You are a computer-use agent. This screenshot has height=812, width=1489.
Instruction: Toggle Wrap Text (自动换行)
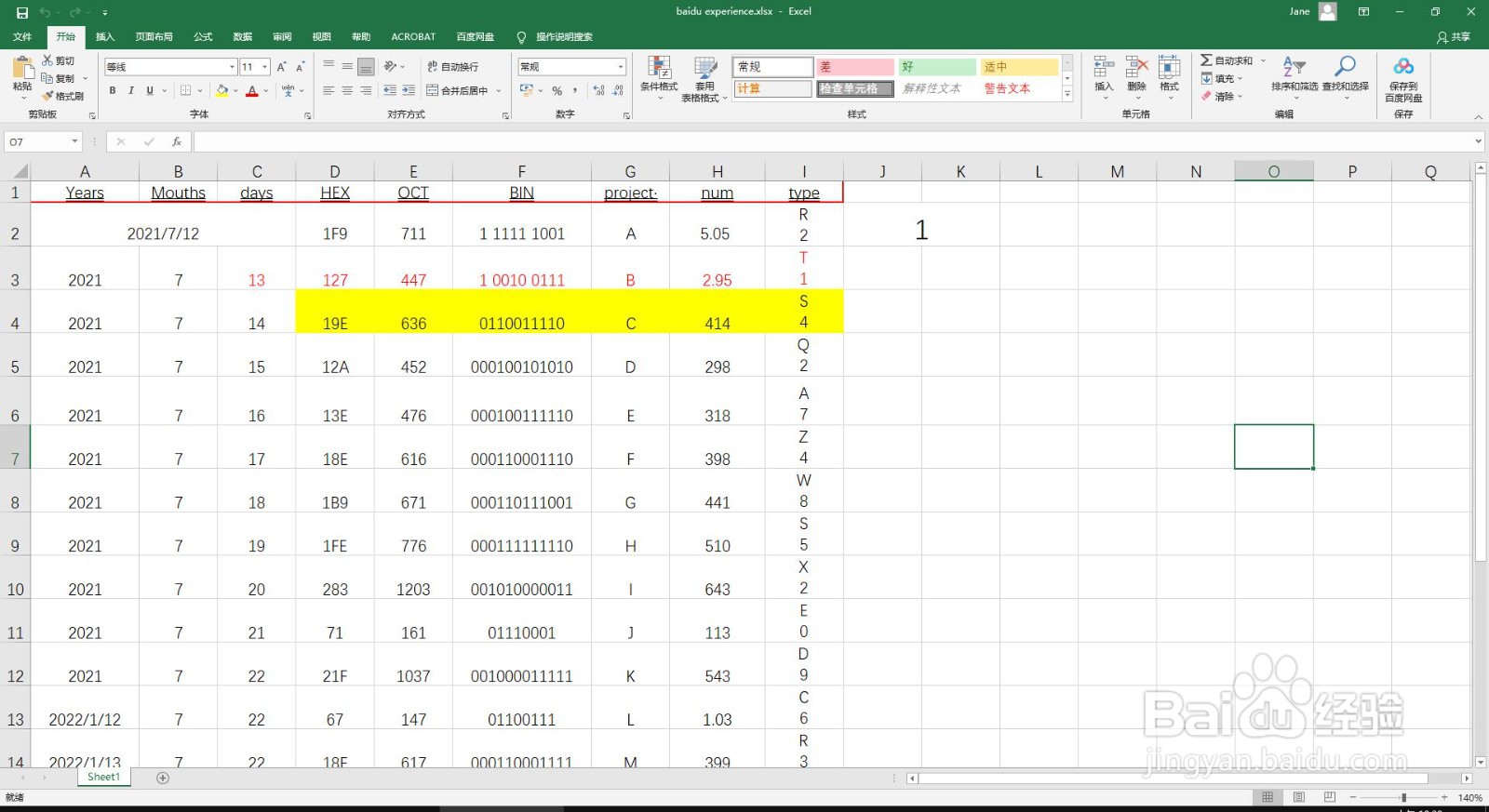point(453,66)
